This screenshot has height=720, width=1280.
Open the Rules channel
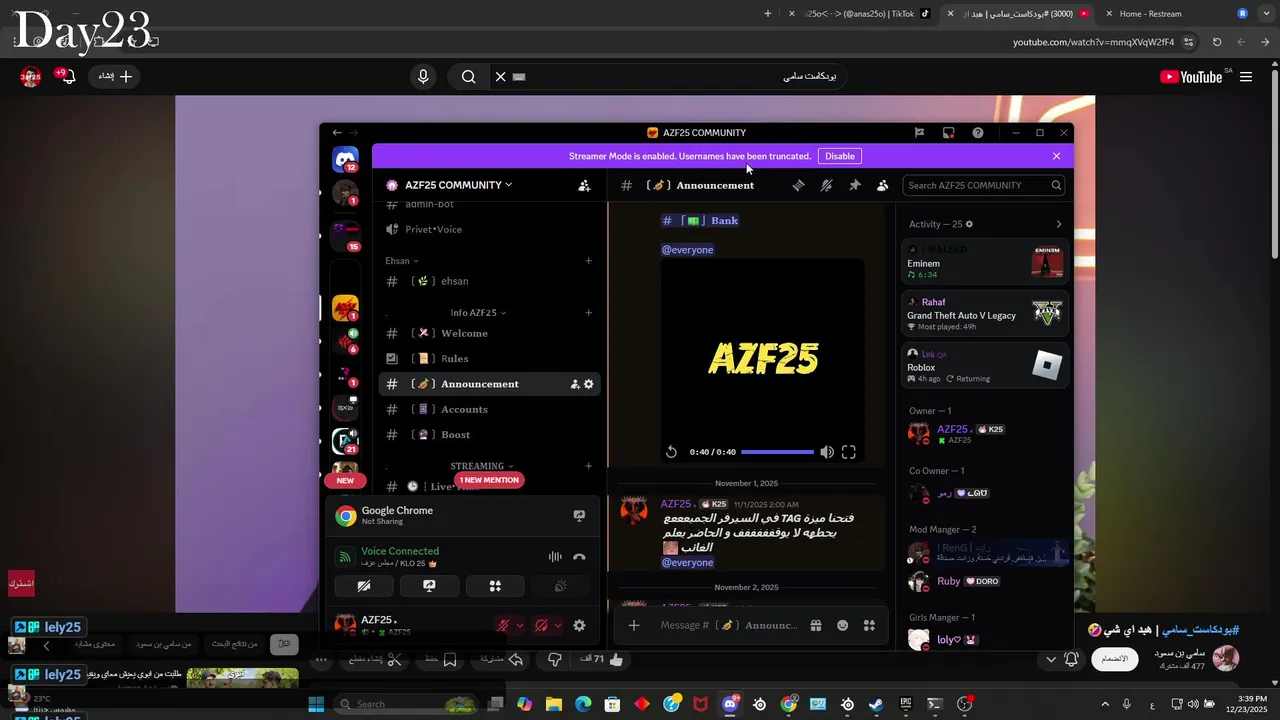point(489,358)
